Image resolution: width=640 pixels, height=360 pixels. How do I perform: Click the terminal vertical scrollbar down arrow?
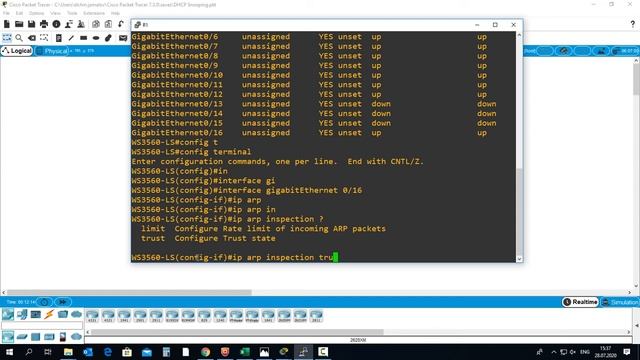(519, 258)
